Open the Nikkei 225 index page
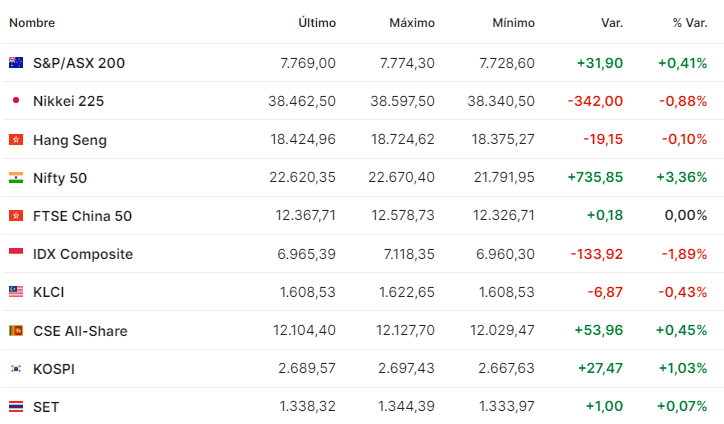 pos(68,101)
